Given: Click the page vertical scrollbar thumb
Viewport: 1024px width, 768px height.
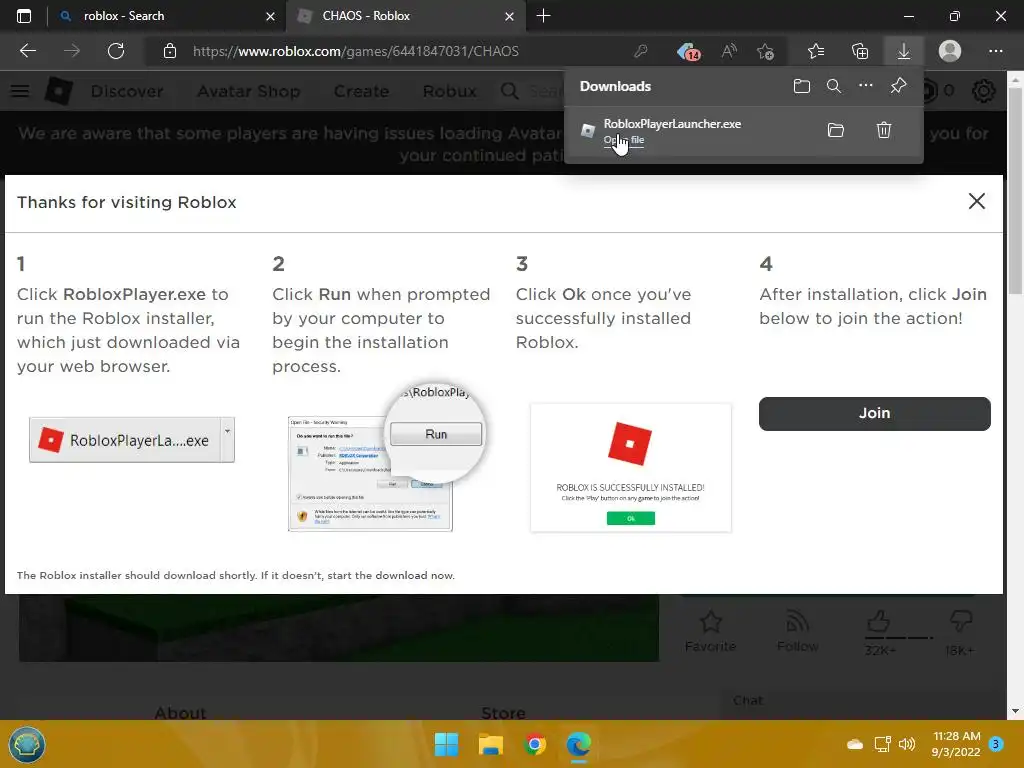Looking at the screenshot, I should (1016, 189).
